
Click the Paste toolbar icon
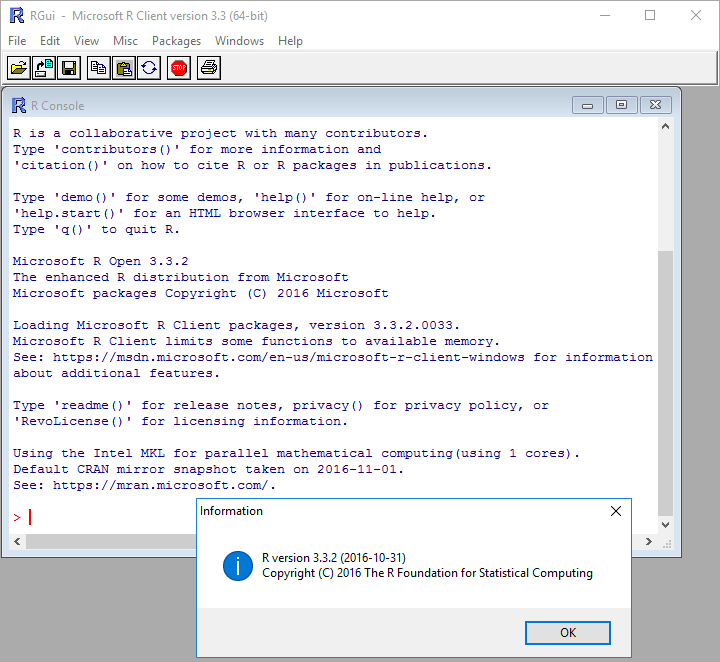tap(124, 68)
